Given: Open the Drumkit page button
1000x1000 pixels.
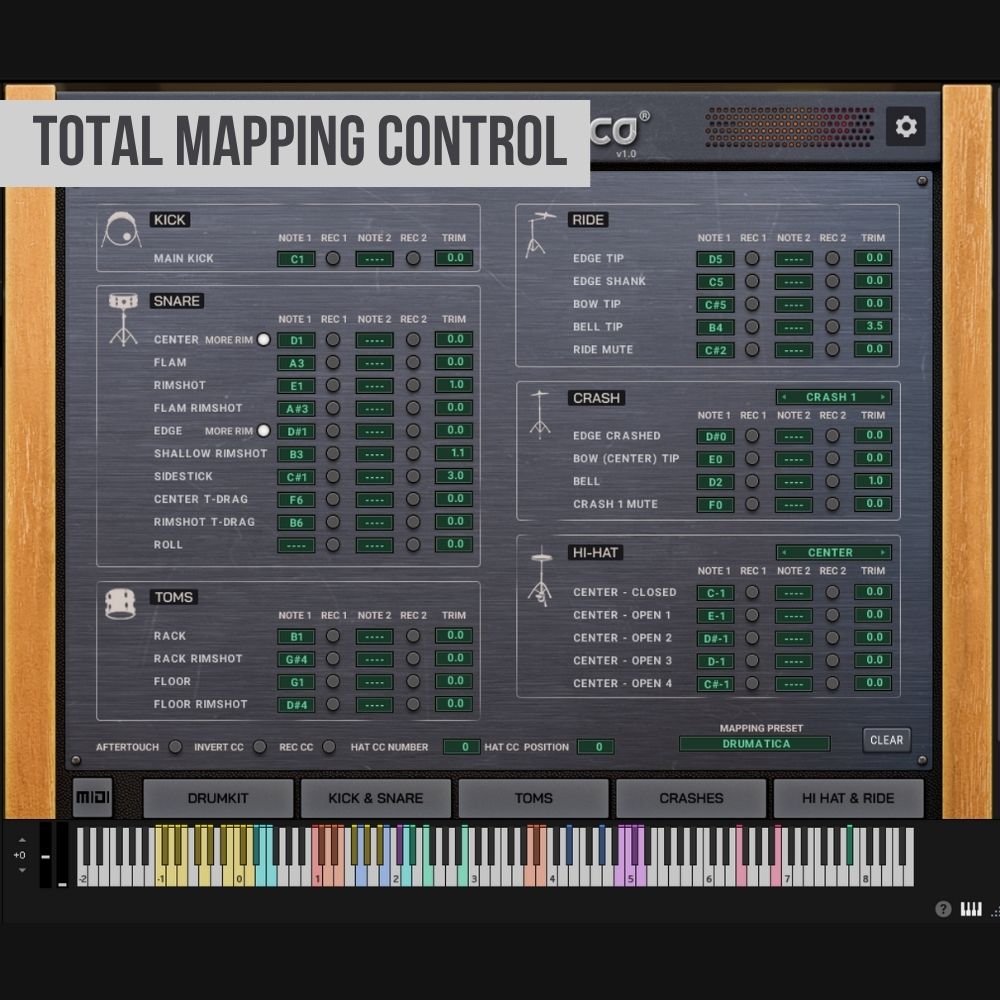Looking at the screenshot, I should pyautogui.click(x=219, y=798).
